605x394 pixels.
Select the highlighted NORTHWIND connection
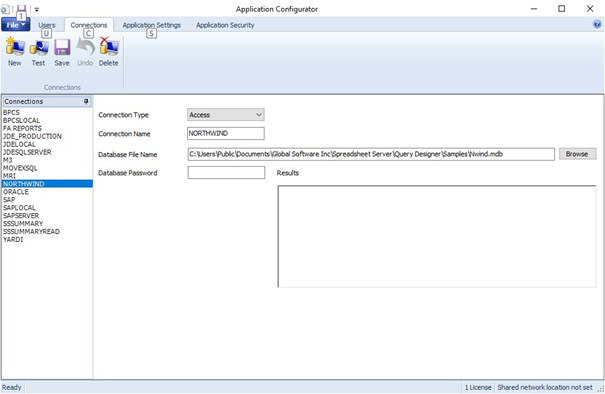[x=47, y=184]
